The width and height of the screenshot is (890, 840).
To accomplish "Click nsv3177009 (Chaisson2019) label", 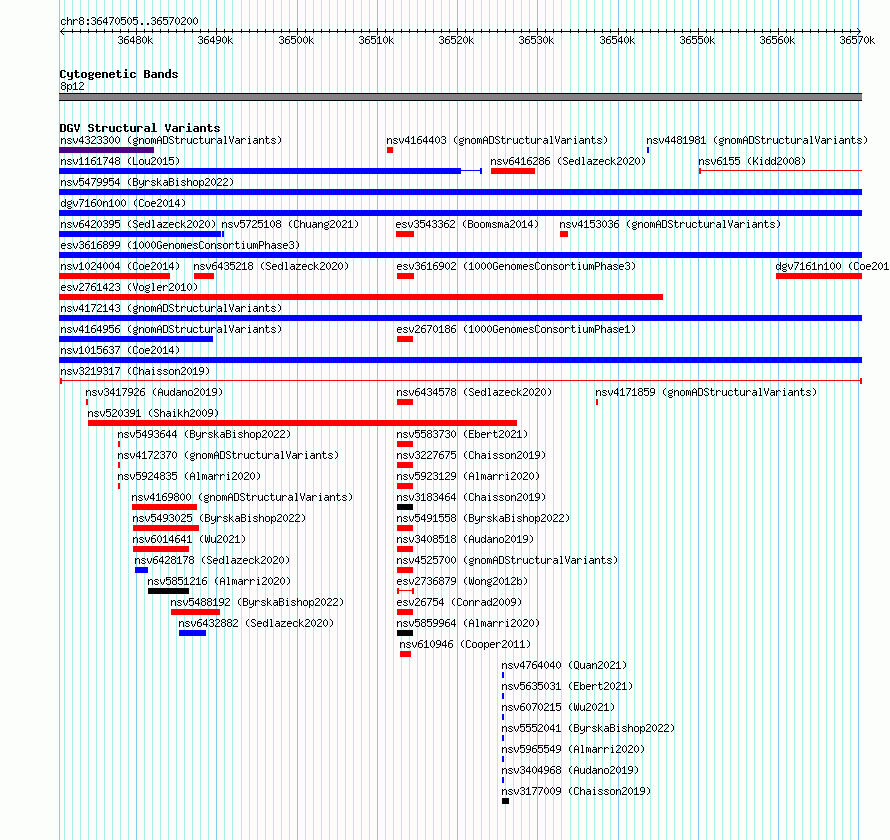I will pos(576,791).
